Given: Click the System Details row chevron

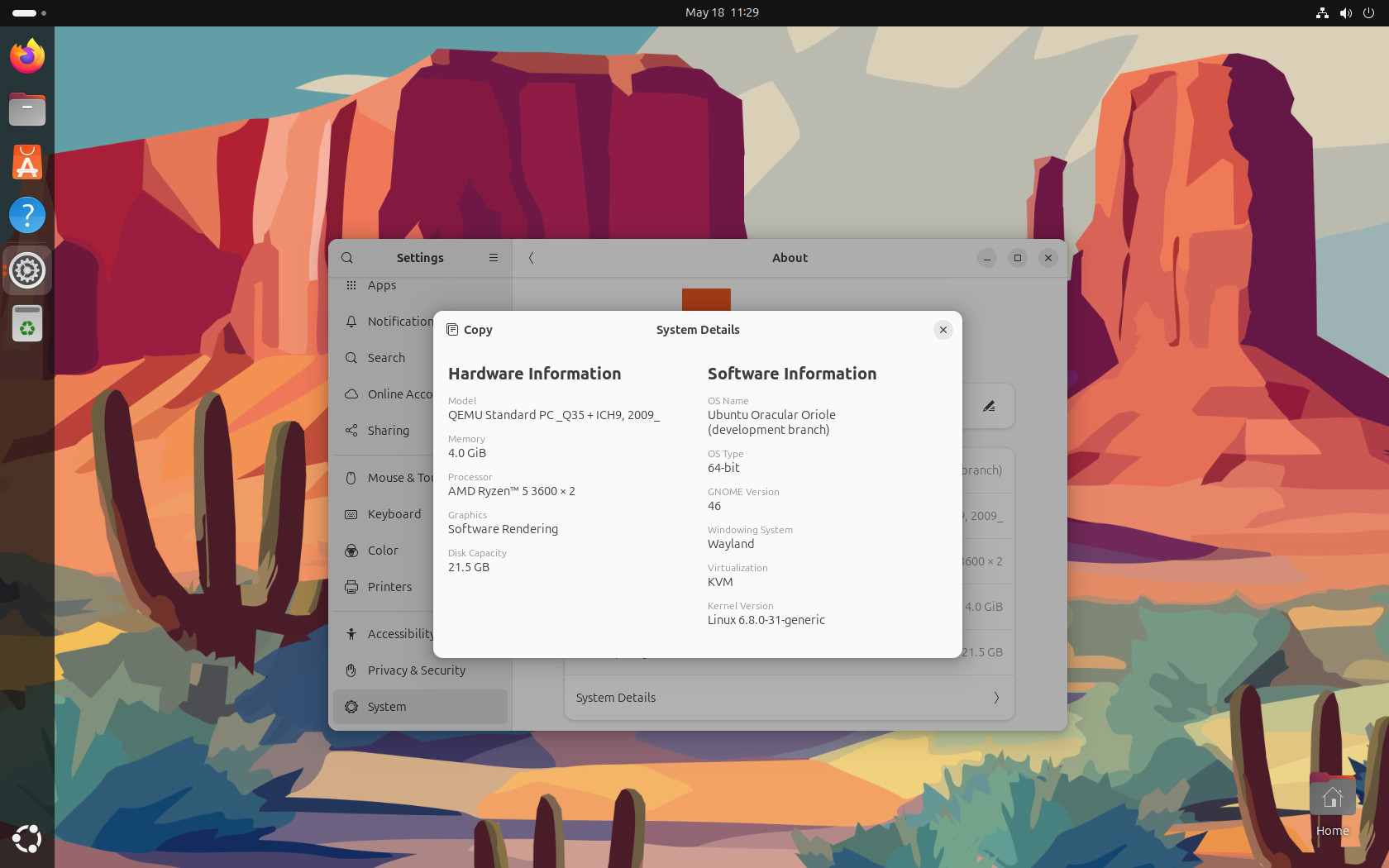Looking at the screenshot, I should [996, 698].
